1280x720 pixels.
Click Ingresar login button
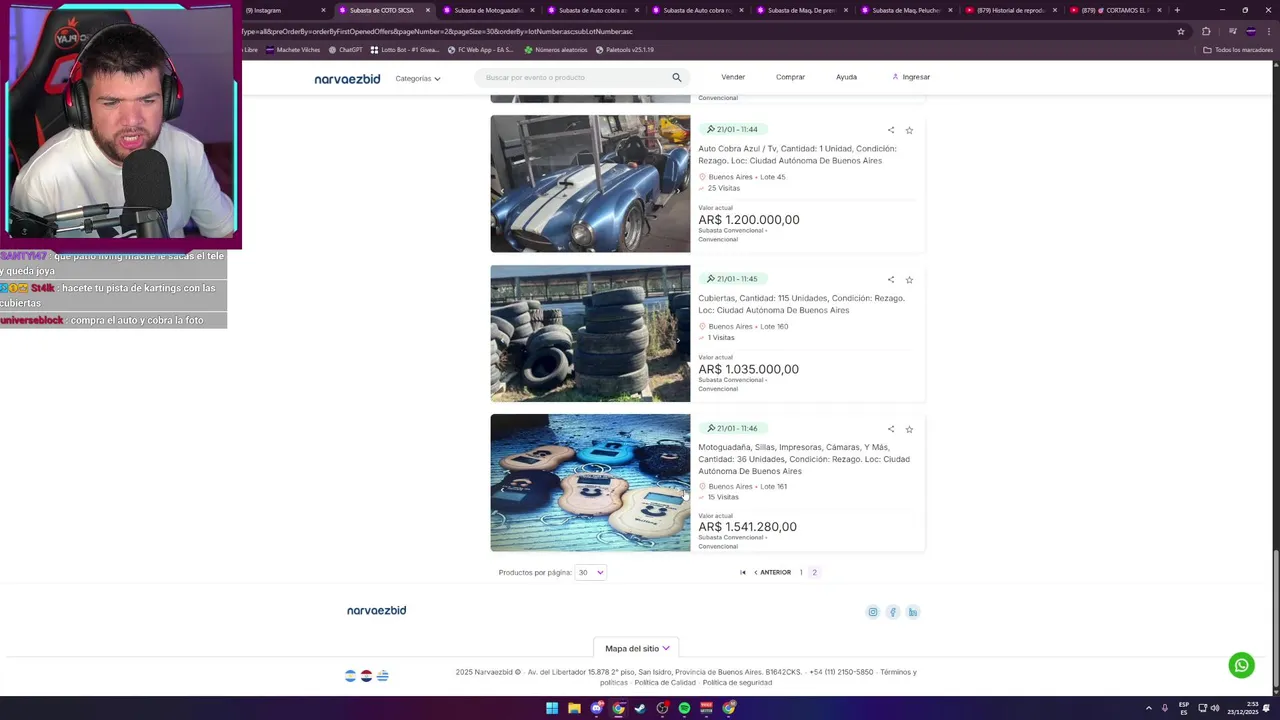911,77
